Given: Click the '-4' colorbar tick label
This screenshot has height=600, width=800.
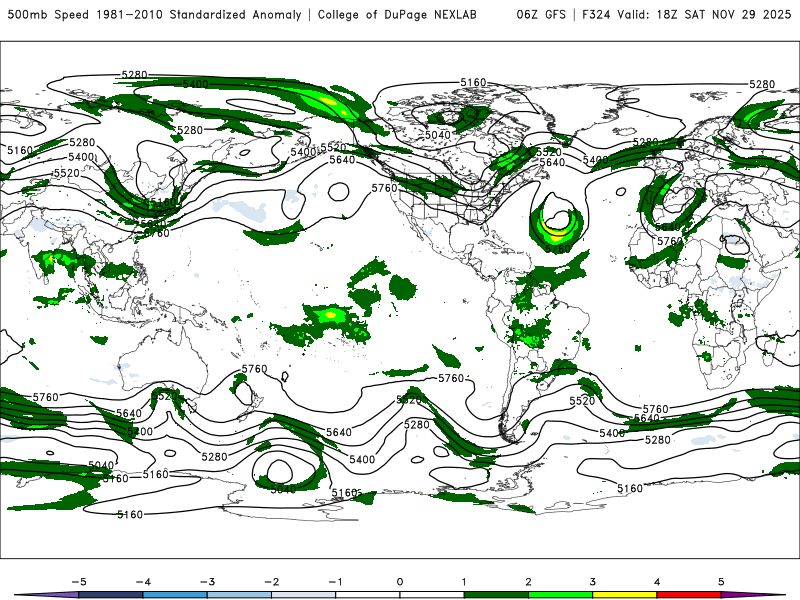Looking at the screenshot, I should point(143,582).
